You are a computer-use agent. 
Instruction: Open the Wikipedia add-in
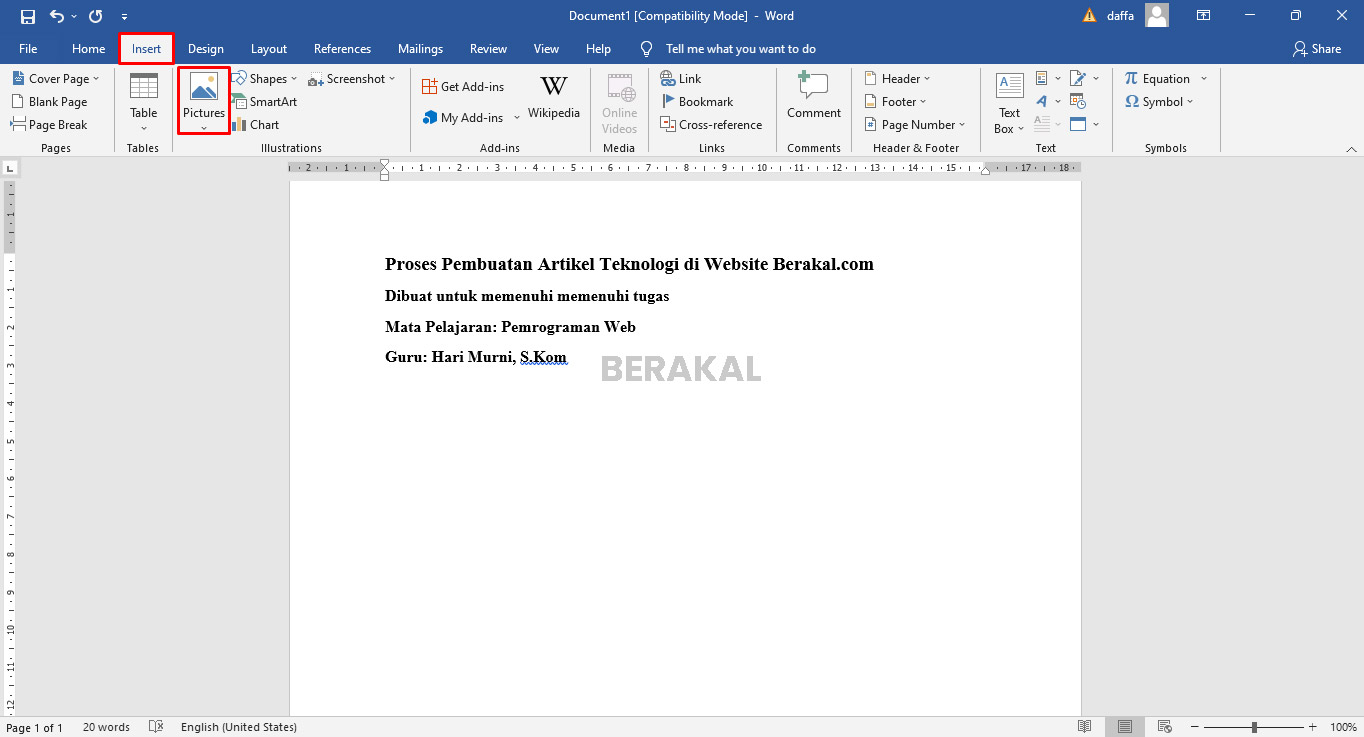pos(554,96)
